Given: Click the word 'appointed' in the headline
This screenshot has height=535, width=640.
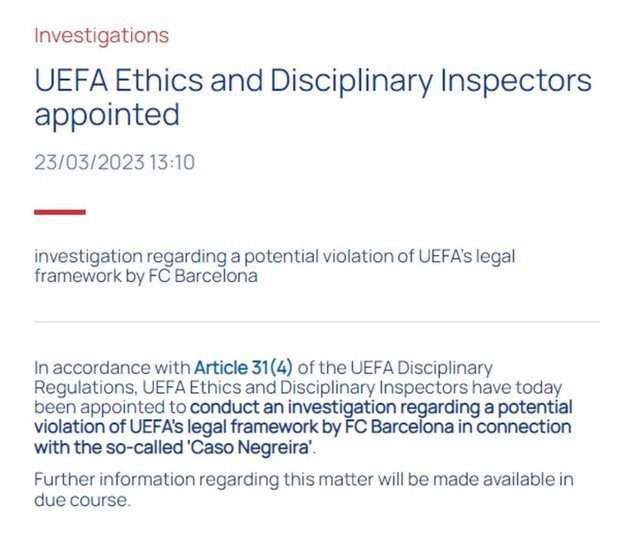Looking at the screenshot, I should click(x=107, y=115).
